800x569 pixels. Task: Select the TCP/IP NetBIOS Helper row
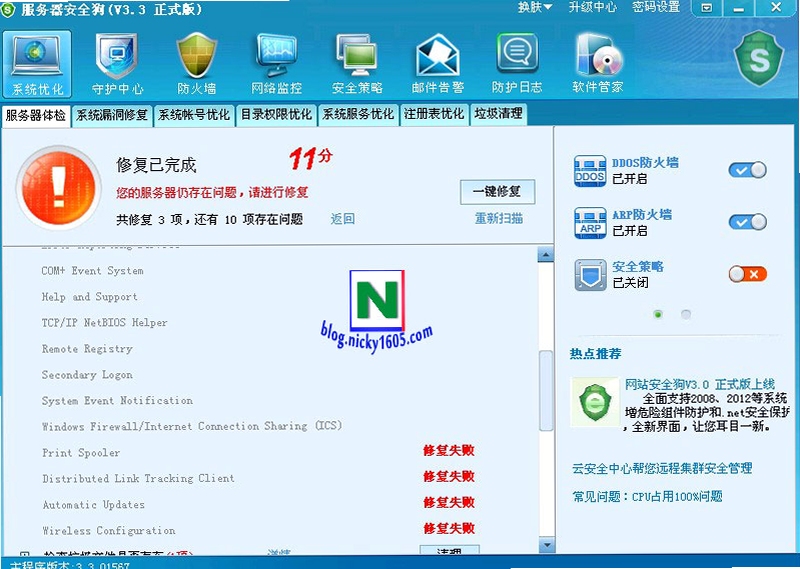pos(104,323)
